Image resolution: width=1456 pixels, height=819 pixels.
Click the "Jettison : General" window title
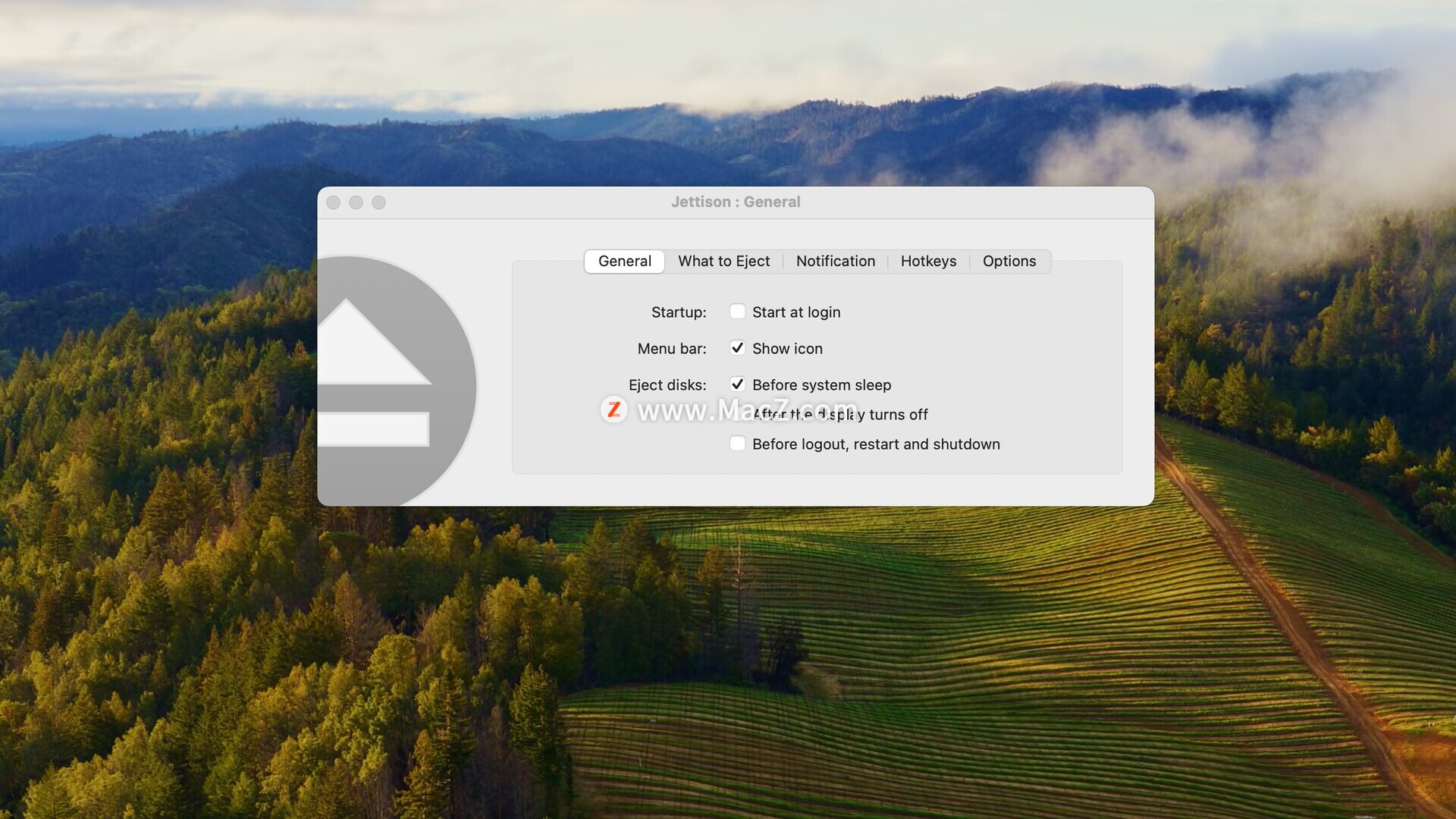pos(736,202)
